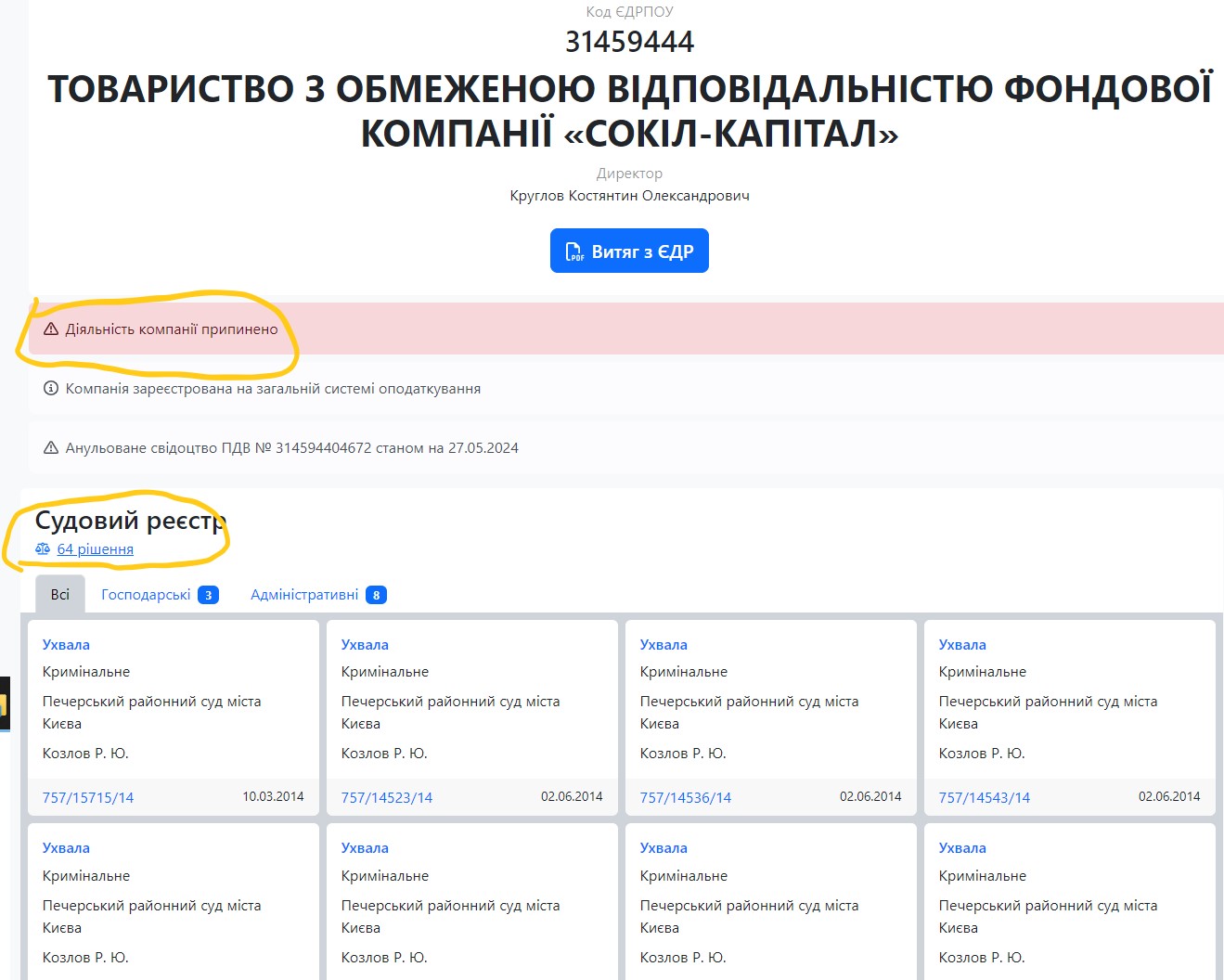Click the badge 8 on Адміністративні
1224x980 pixels.
coord(376,596)
